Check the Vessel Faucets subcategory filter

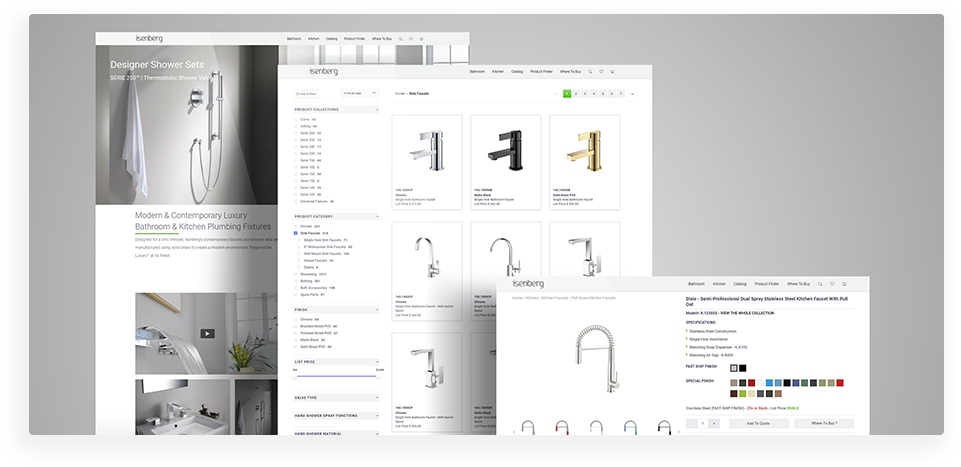300,260
